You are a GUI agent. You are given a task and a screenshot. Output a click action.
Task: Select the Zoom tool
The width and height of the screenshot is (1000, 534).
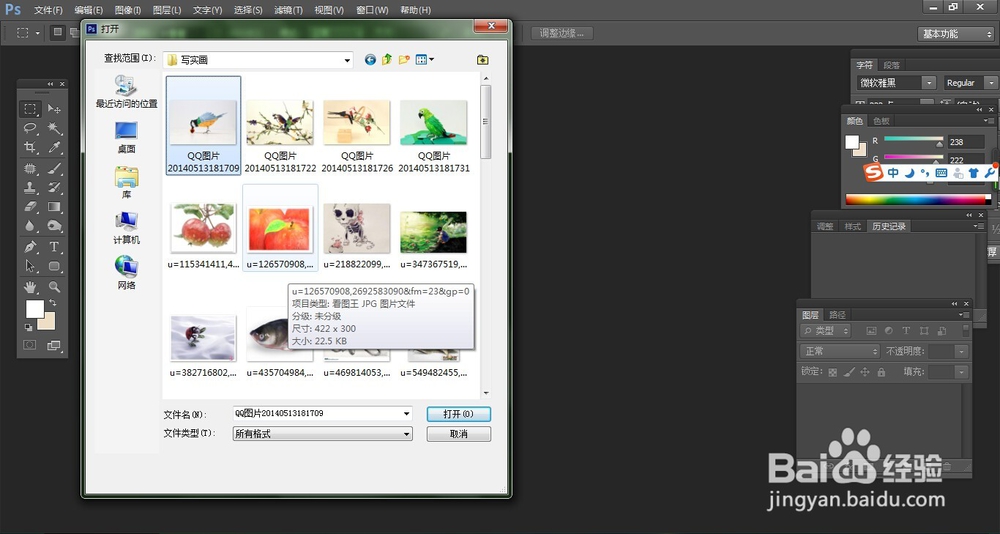54,287
